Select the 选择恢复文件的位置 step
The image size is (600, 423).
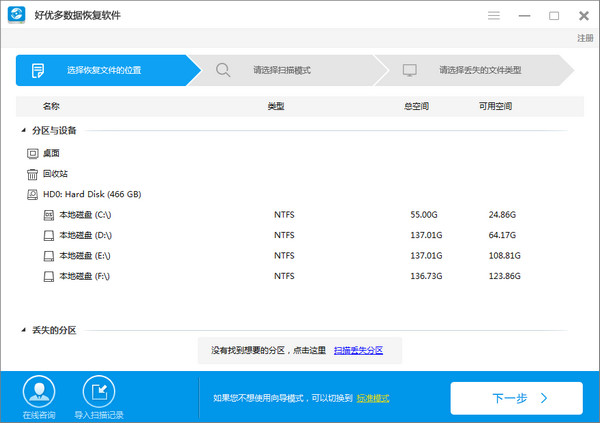[103, 71]
